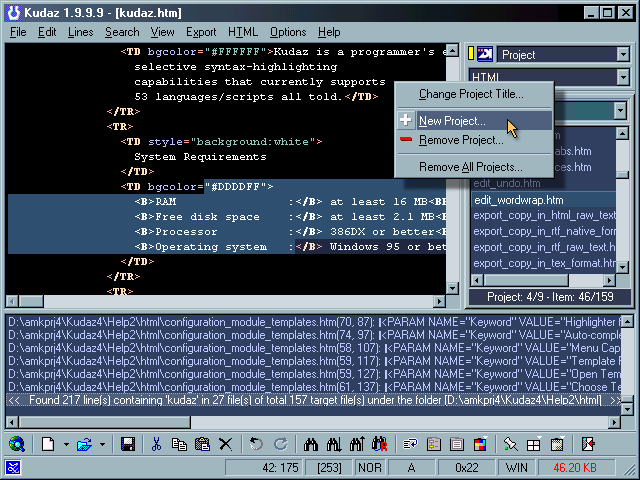Click the 'Found 217 line(s)' summary row

[313, 400]
